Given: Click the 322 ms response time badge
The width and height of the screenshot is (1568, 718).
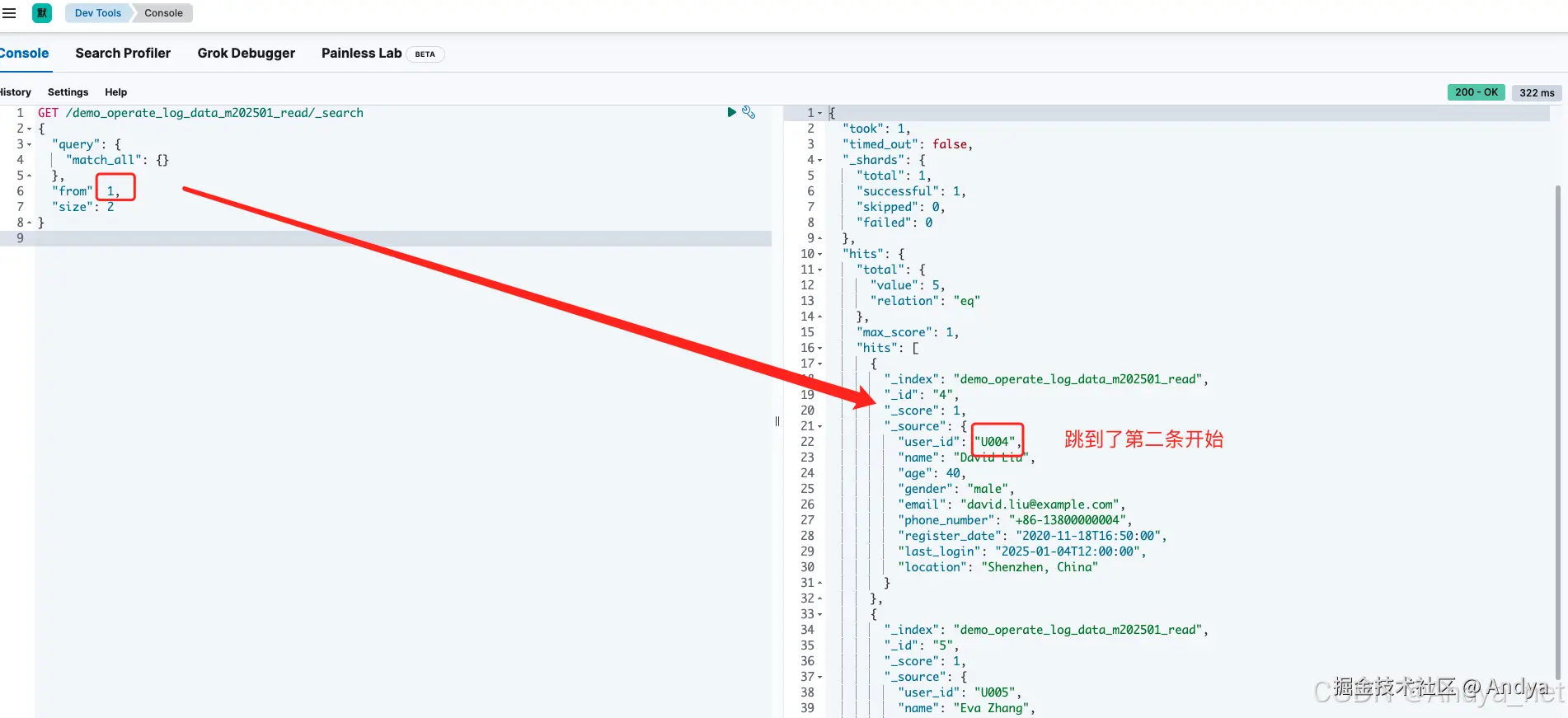Looking at the screenshot, I should (x=1537, y=93).
